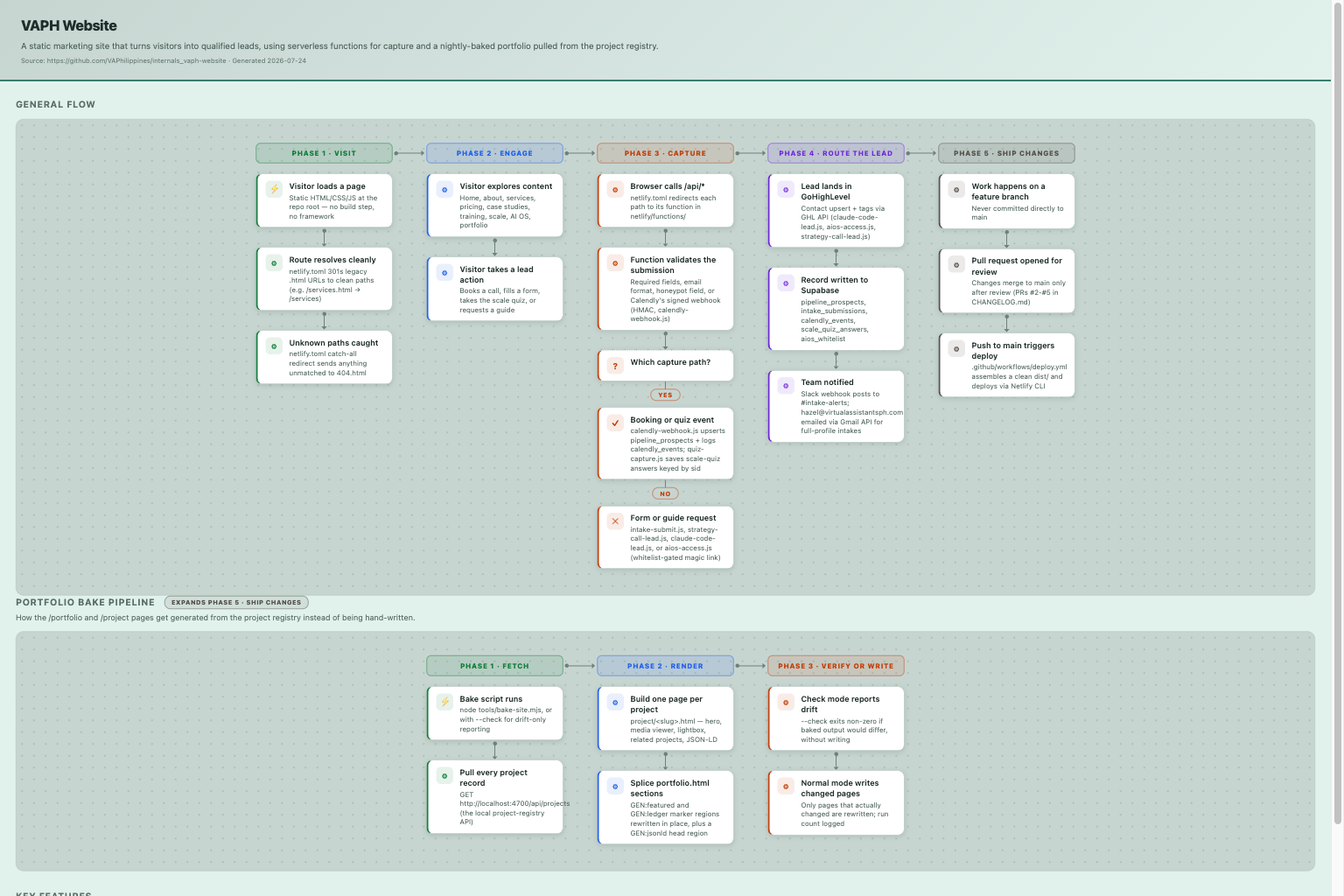Open the GitHub source URL link
This screenshot has height=896, width=1344.
click(136, 61)
